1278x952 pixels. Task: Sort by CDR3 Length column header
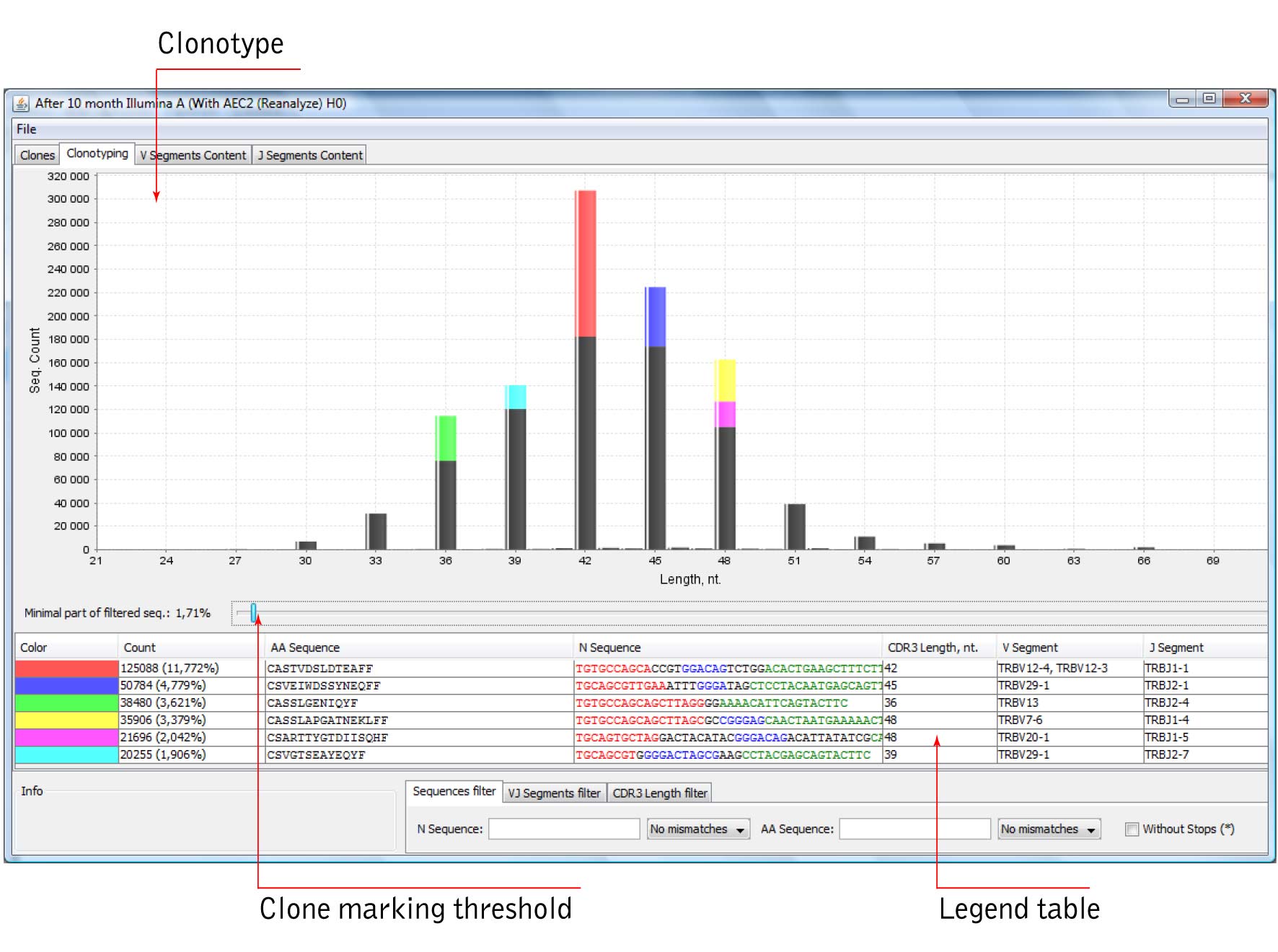[x=933, y=648]
